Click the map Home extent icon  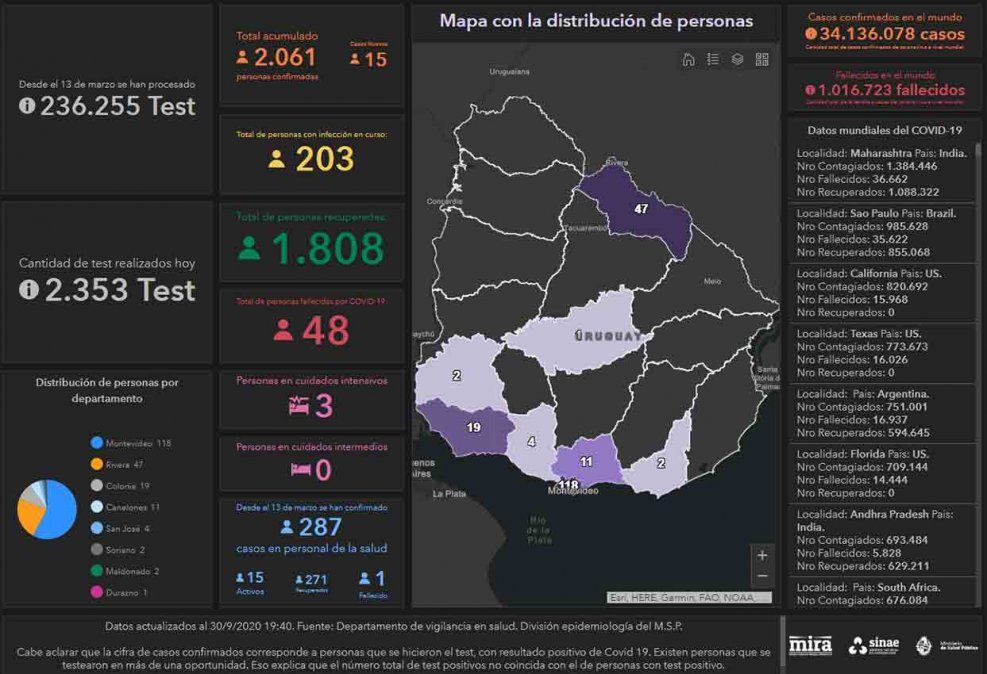[688, 59]
